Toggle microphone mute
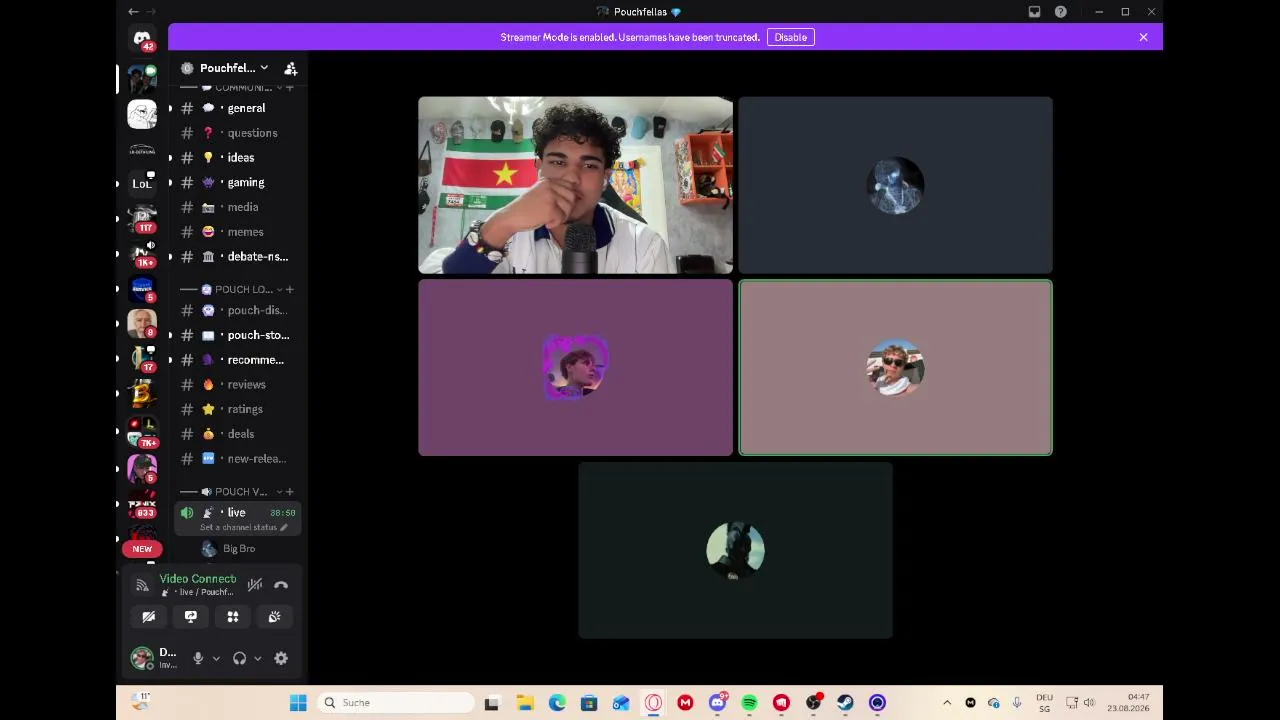This screenshot has width=1280, height=720. 198,658
